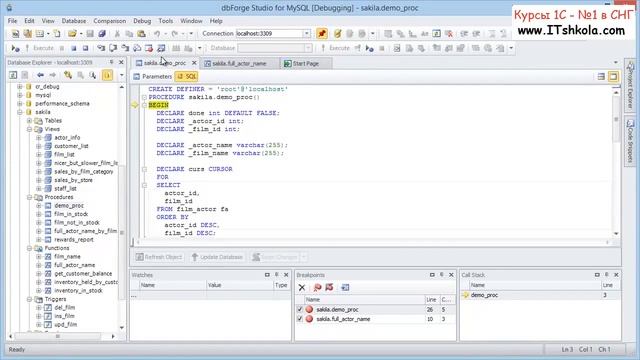This screenshot has height=360, width=640.
Task: Click the Parameters view button
Action: [153, 76]
